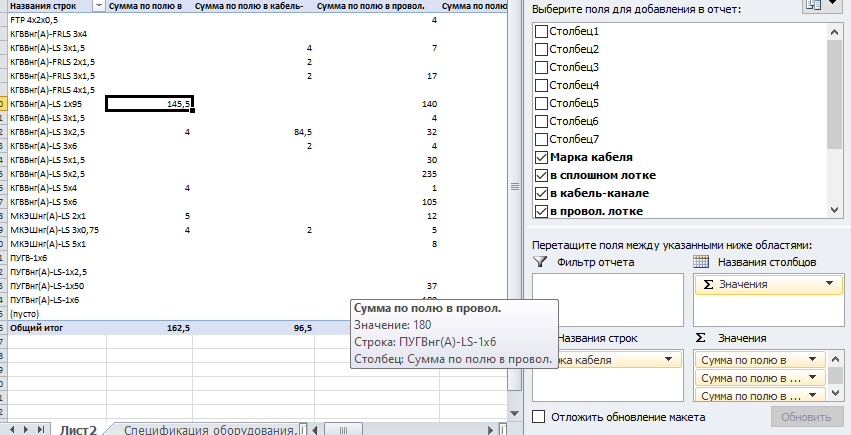The image size is (851, 435).
Task: Enable the Столбец1 field checkbox
Action: (541, 31)
